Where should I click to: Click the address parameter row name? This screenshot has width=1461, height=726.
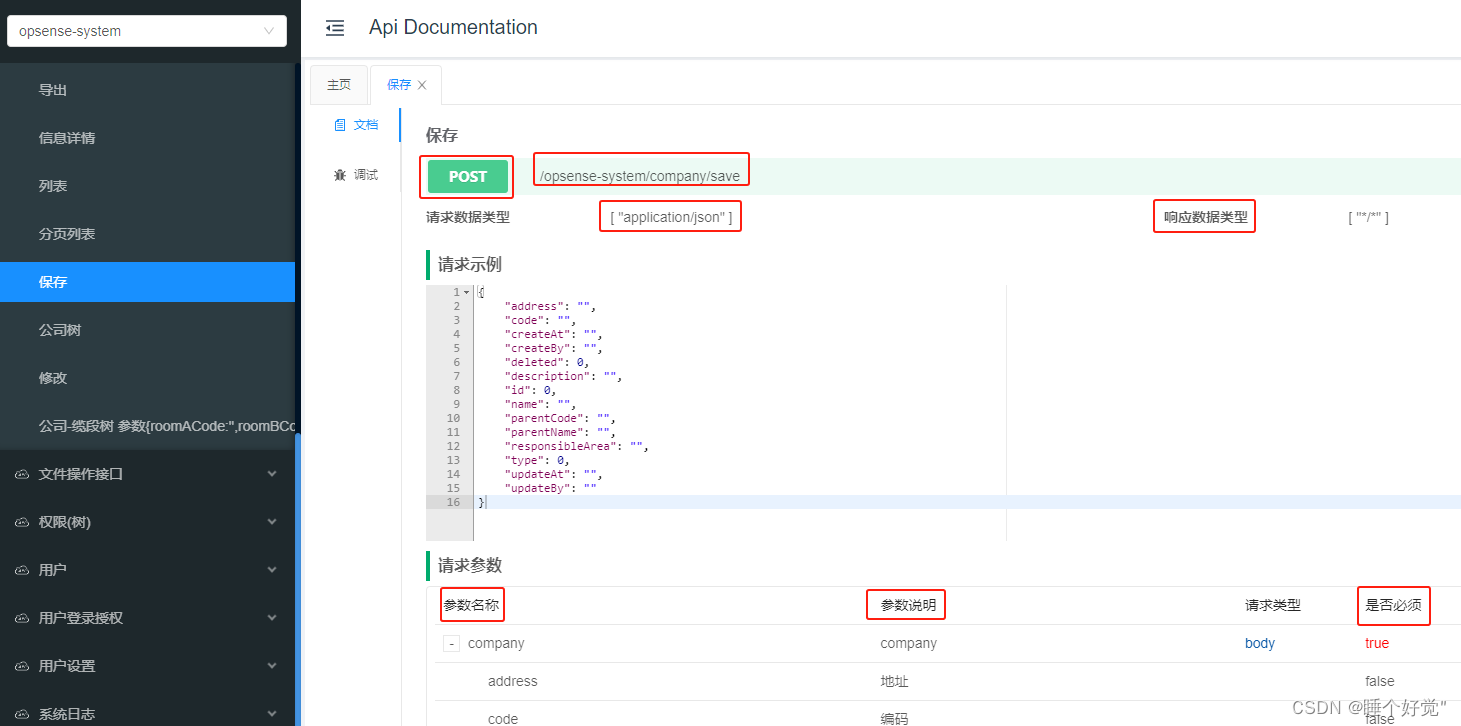[513, 681]
